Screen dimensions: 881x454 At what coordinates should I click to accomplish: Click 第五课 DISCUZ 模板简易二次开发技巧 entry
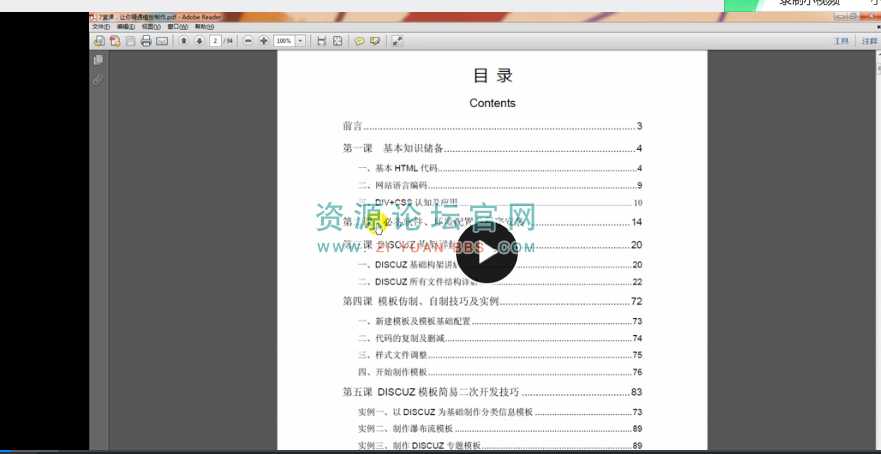(492, 392)
